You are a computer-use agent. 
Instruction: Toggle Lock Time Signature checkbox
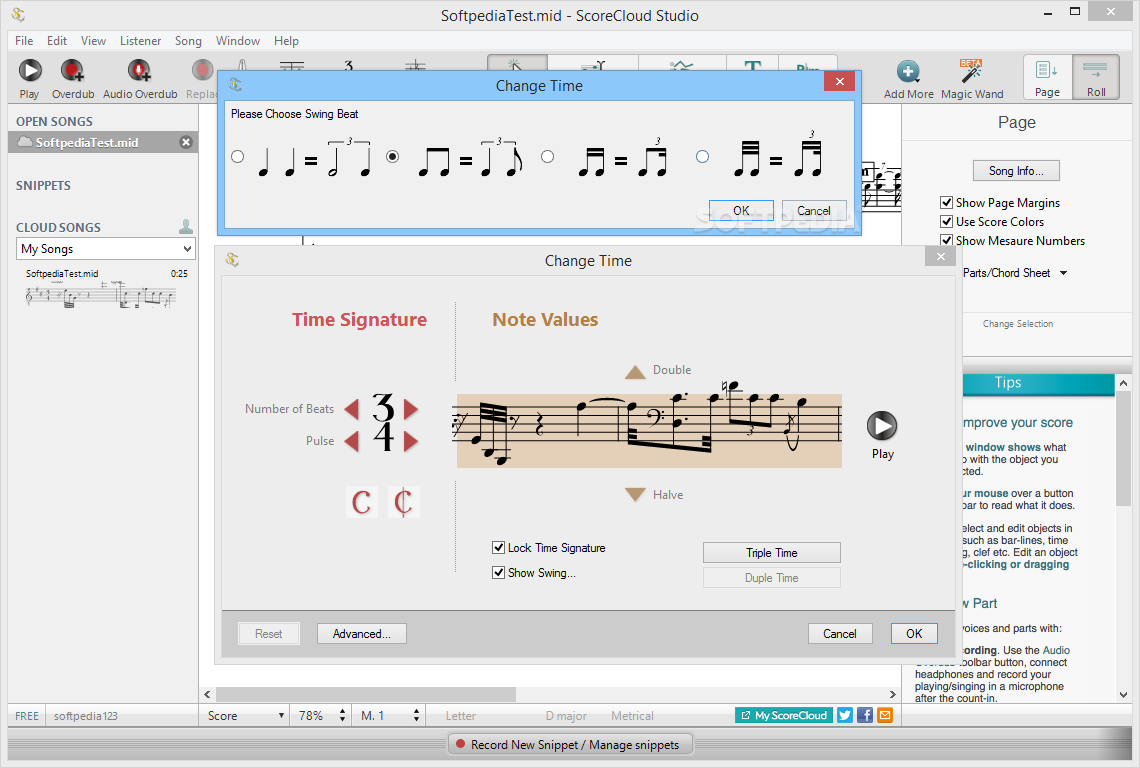[499, 548]
